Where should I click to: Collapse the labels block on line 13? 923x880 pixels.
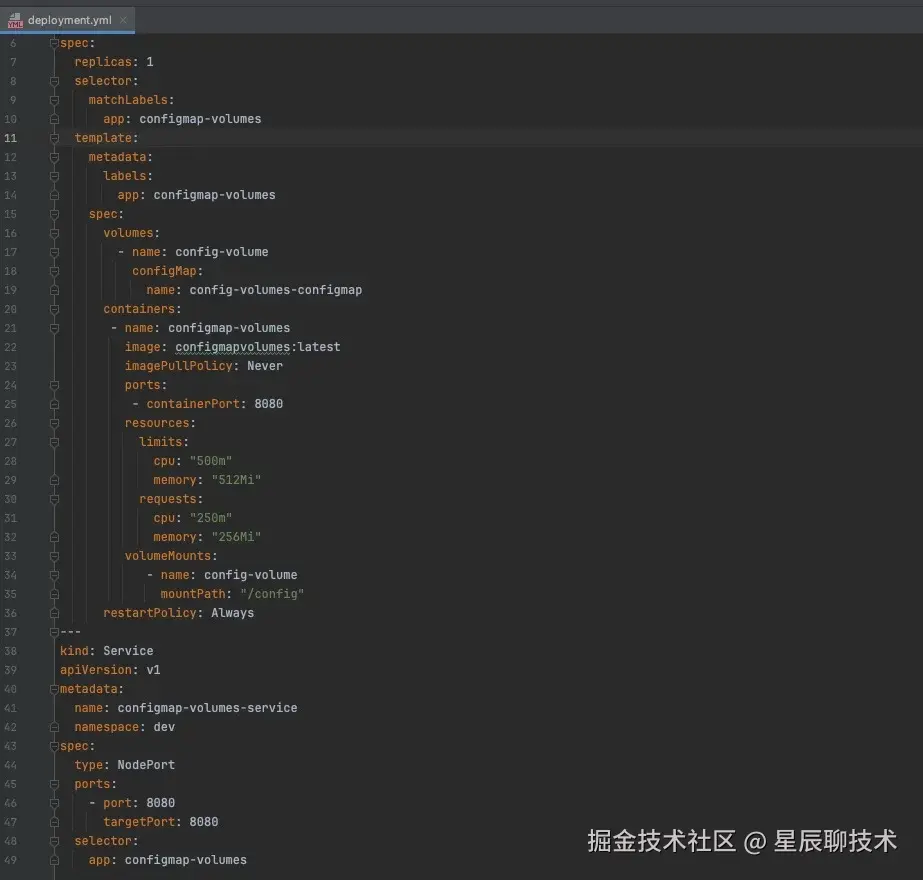[x=54, y=176]
